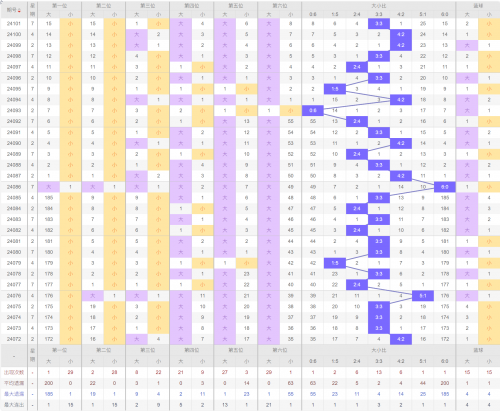The image size is (500, 411).
Task: Click the highlighted 6:0 ratio marker
Action: [445, 187]
